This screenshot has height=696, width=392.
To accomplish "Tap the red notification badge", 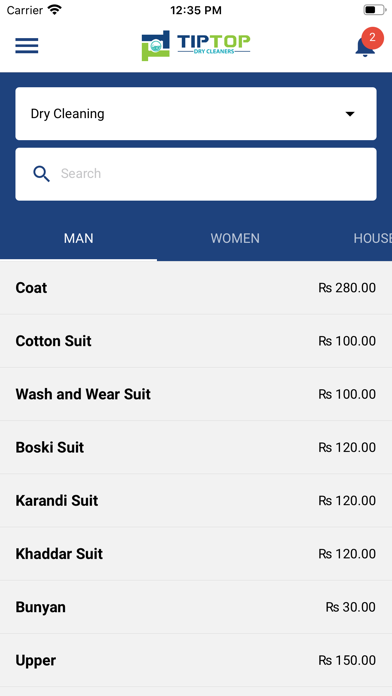I will point(372,38).
